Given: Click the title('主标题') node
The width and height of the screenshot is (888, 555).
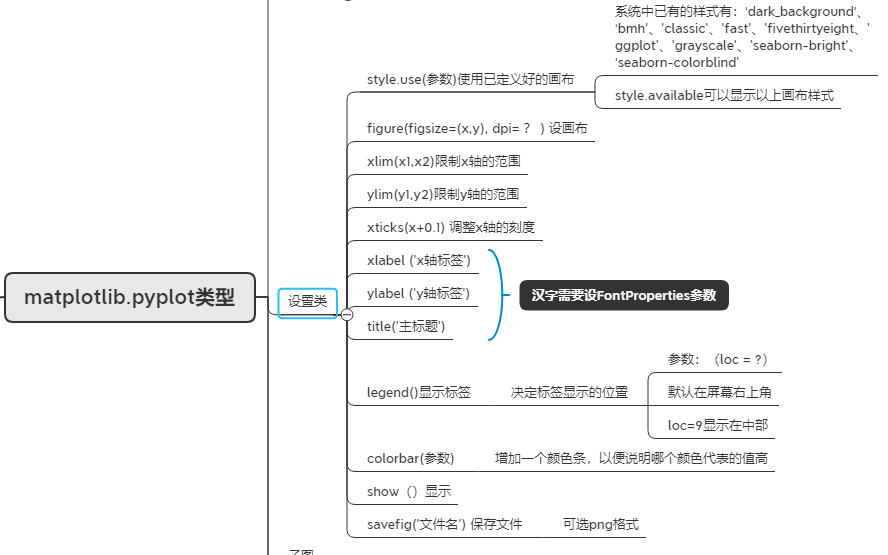Looking at the screenshot, I should pos(406,326).
